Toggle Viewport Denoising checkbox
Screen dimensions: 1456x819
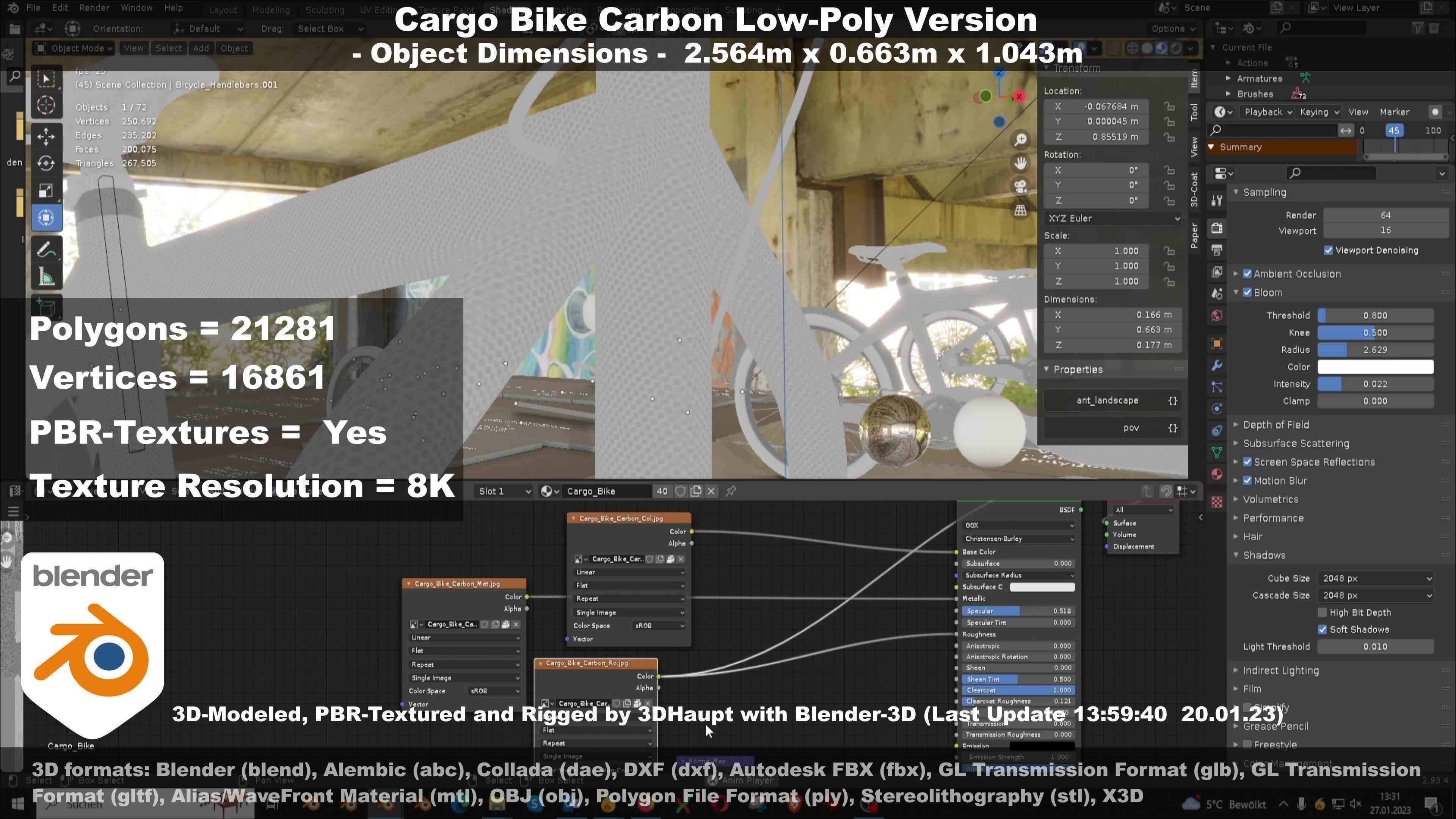tap(1328, 250)
